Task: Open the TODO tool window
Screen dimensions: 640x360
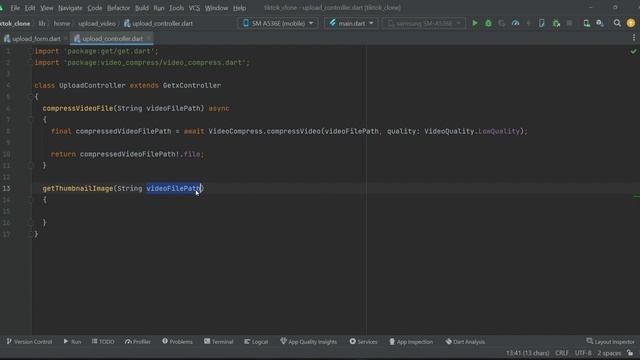Action: click(103, 342)
